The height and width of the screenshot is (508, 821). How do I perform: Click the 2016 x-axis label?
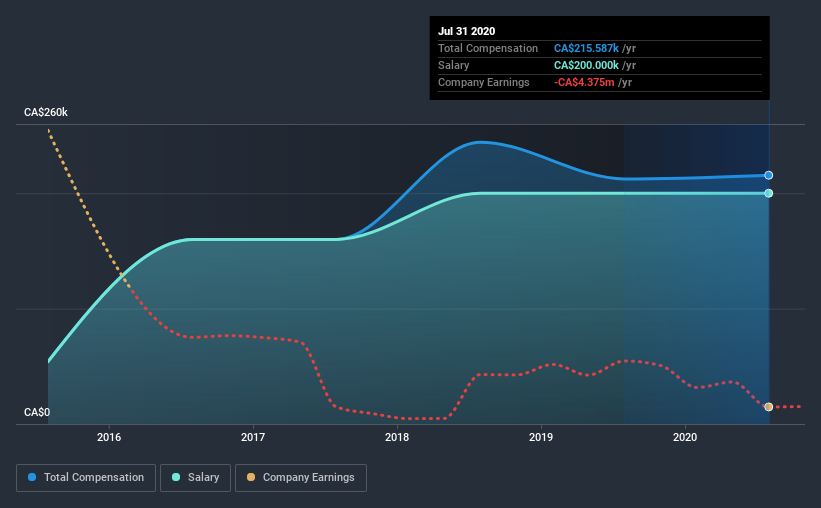pos(109,437)
